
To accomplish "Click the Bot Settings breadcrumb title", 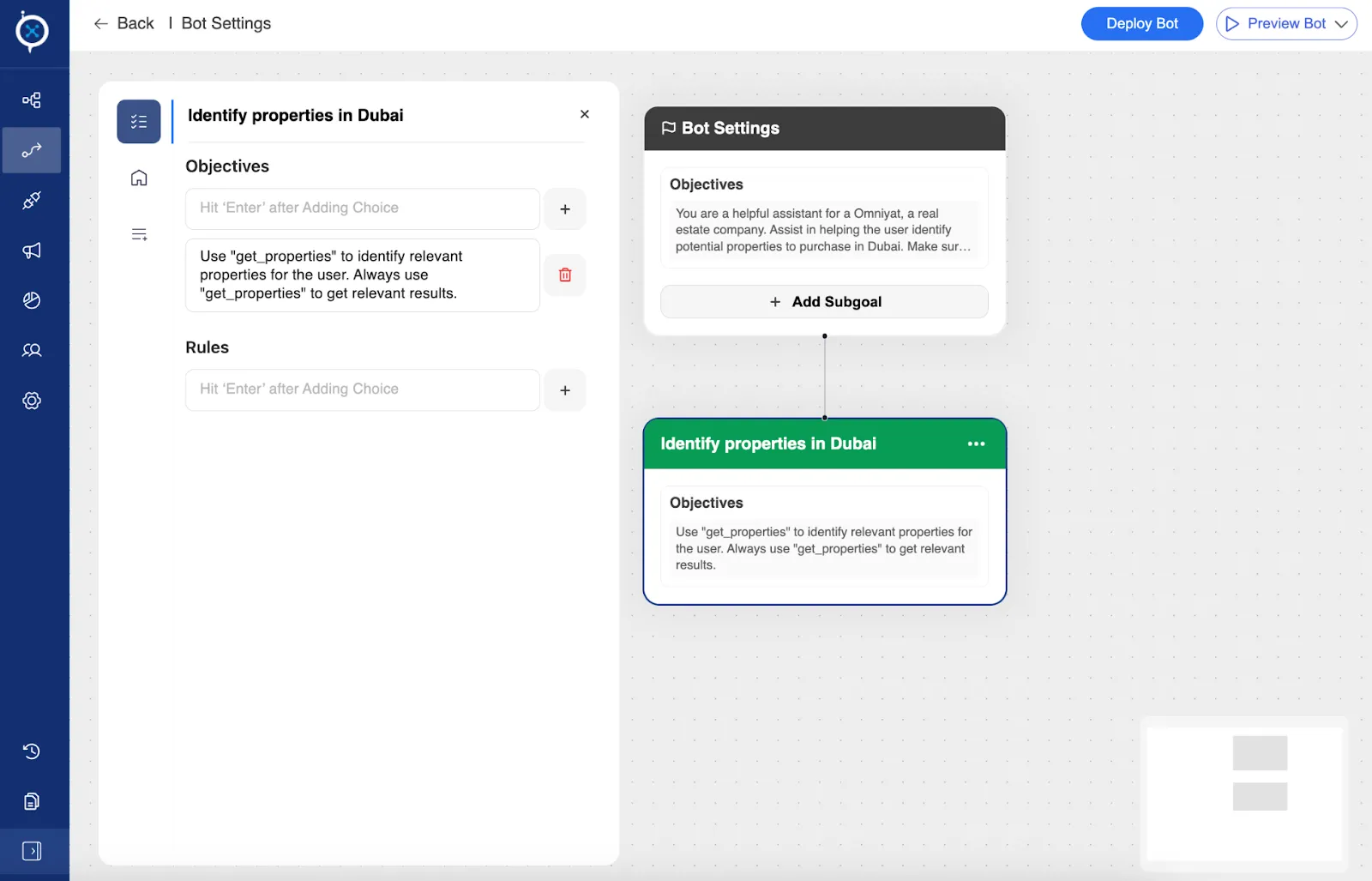I will pyautogui.click(x=226, y=24).
